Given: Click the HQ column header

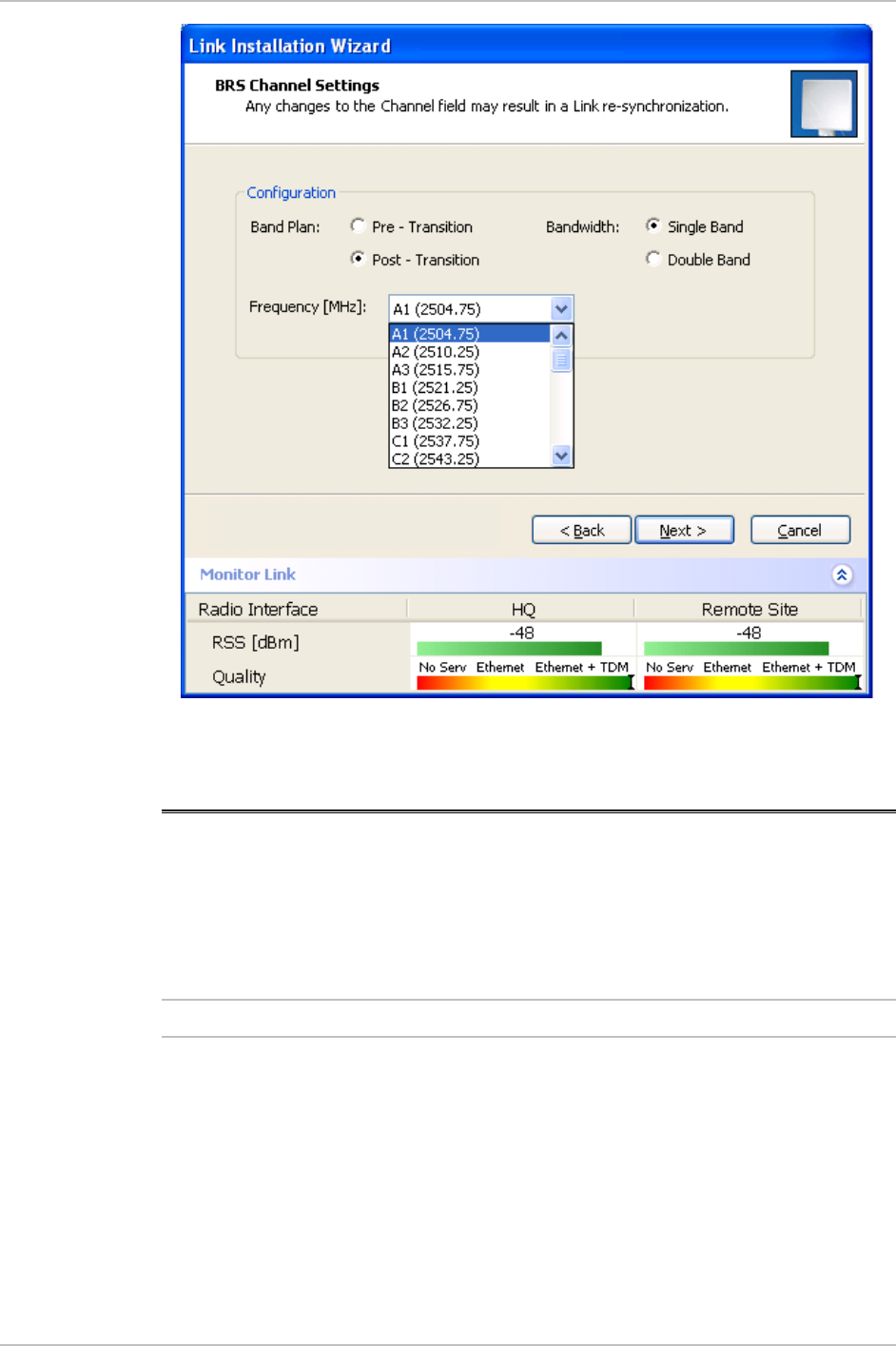Looking at the screenshot, I should 522,609.
